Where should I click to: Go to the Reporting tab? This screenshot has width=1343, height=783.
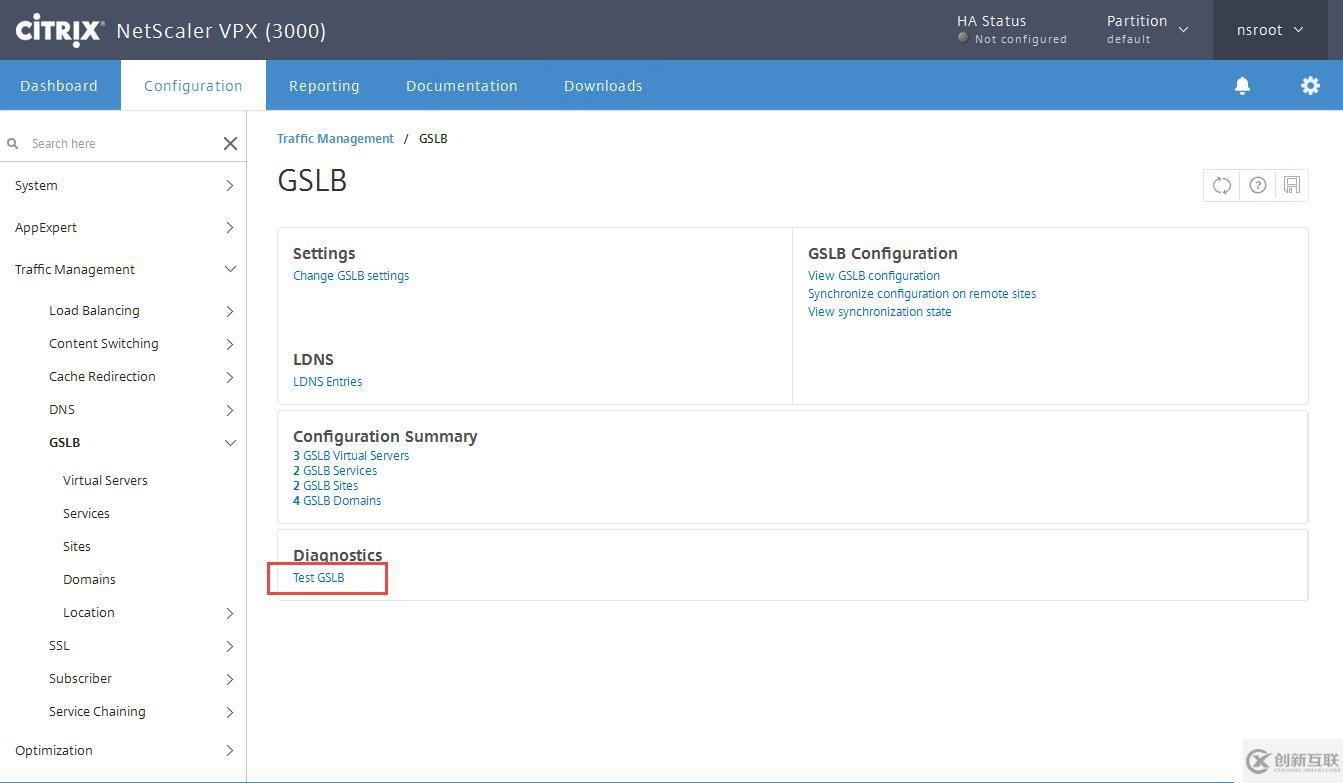324,86
